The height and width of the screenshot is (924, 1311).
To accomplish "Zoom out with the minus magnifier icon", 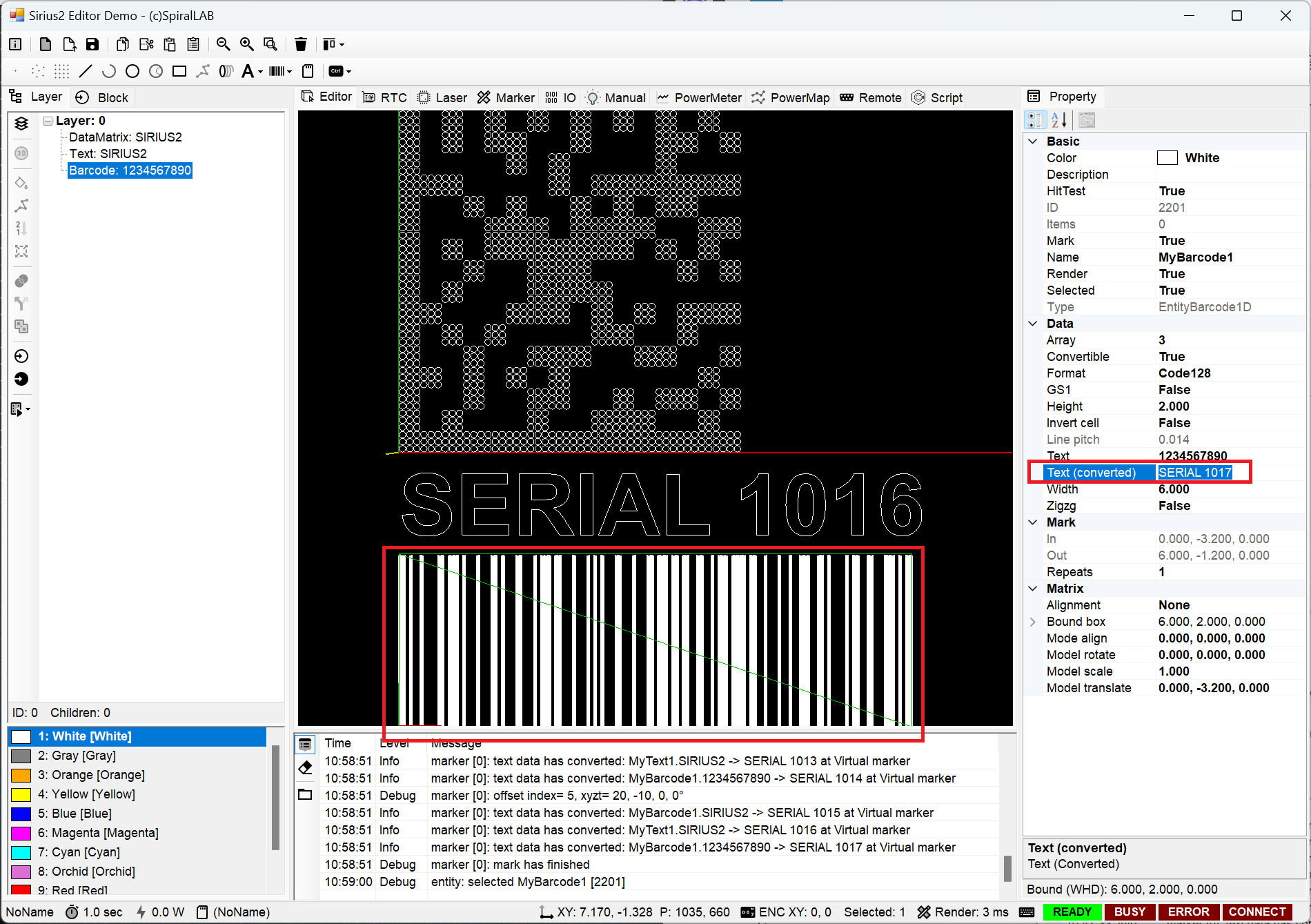I will point(224,44).
